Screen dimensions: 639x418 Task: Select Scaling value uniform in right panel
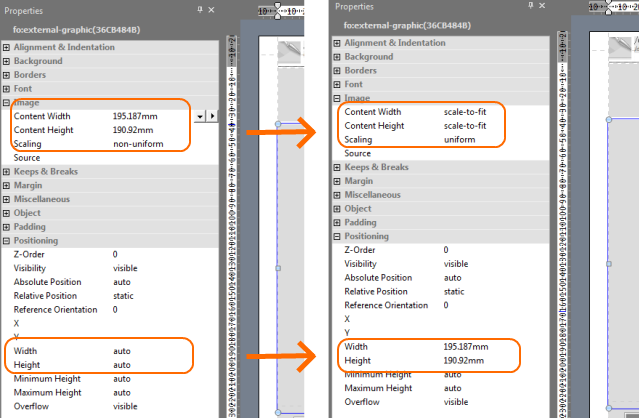[460, 139]
